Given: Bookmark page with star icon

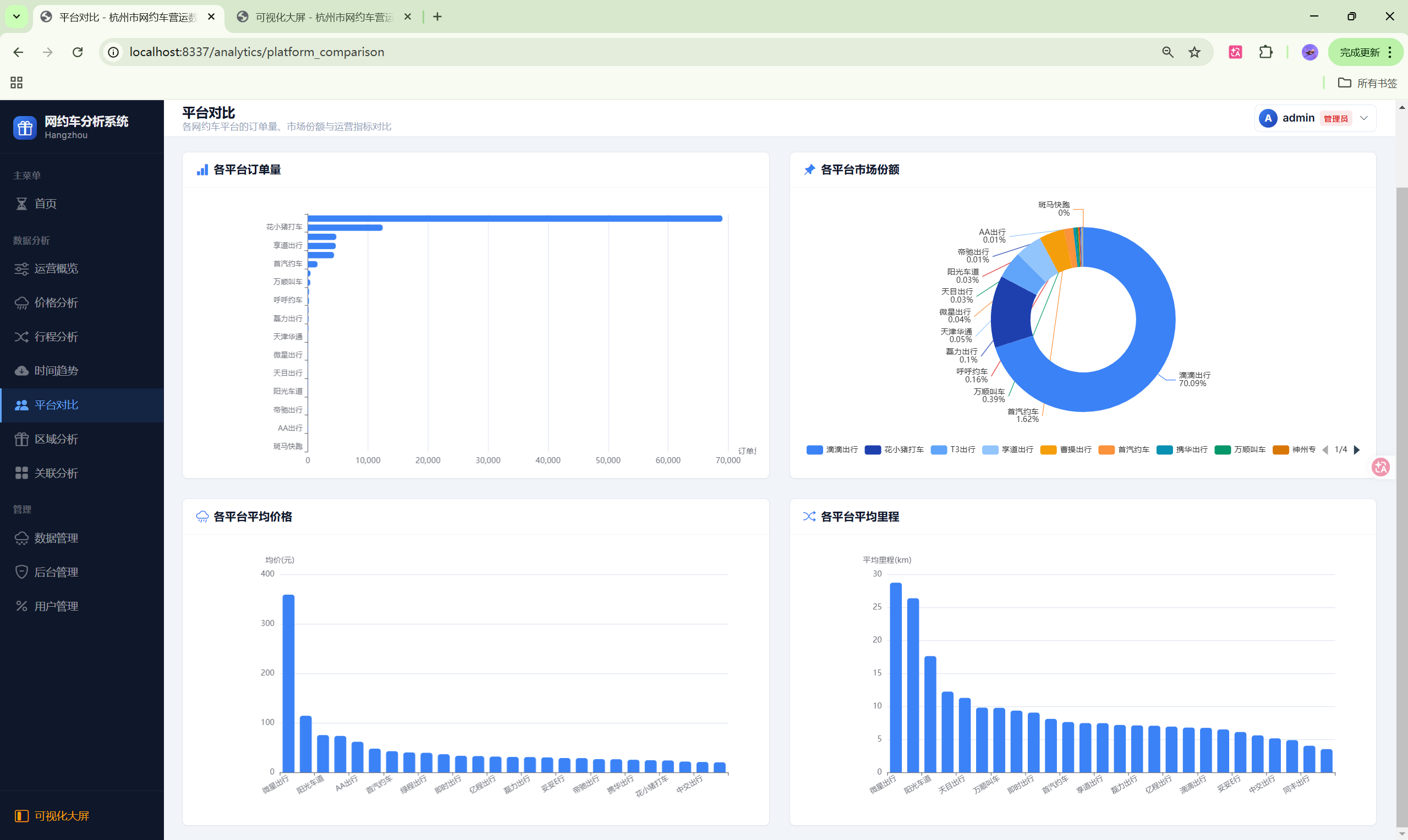Looking at the screenshot, I should click(x=1195, y=52).
